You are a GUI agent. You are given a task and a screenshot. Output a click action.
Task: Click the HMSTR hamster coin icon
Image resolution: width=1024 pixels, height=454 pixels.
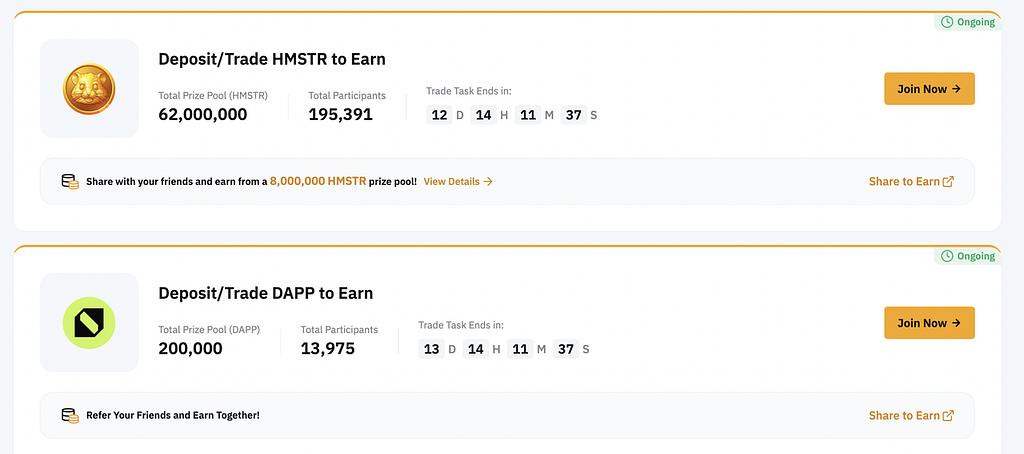pos(89,88)
